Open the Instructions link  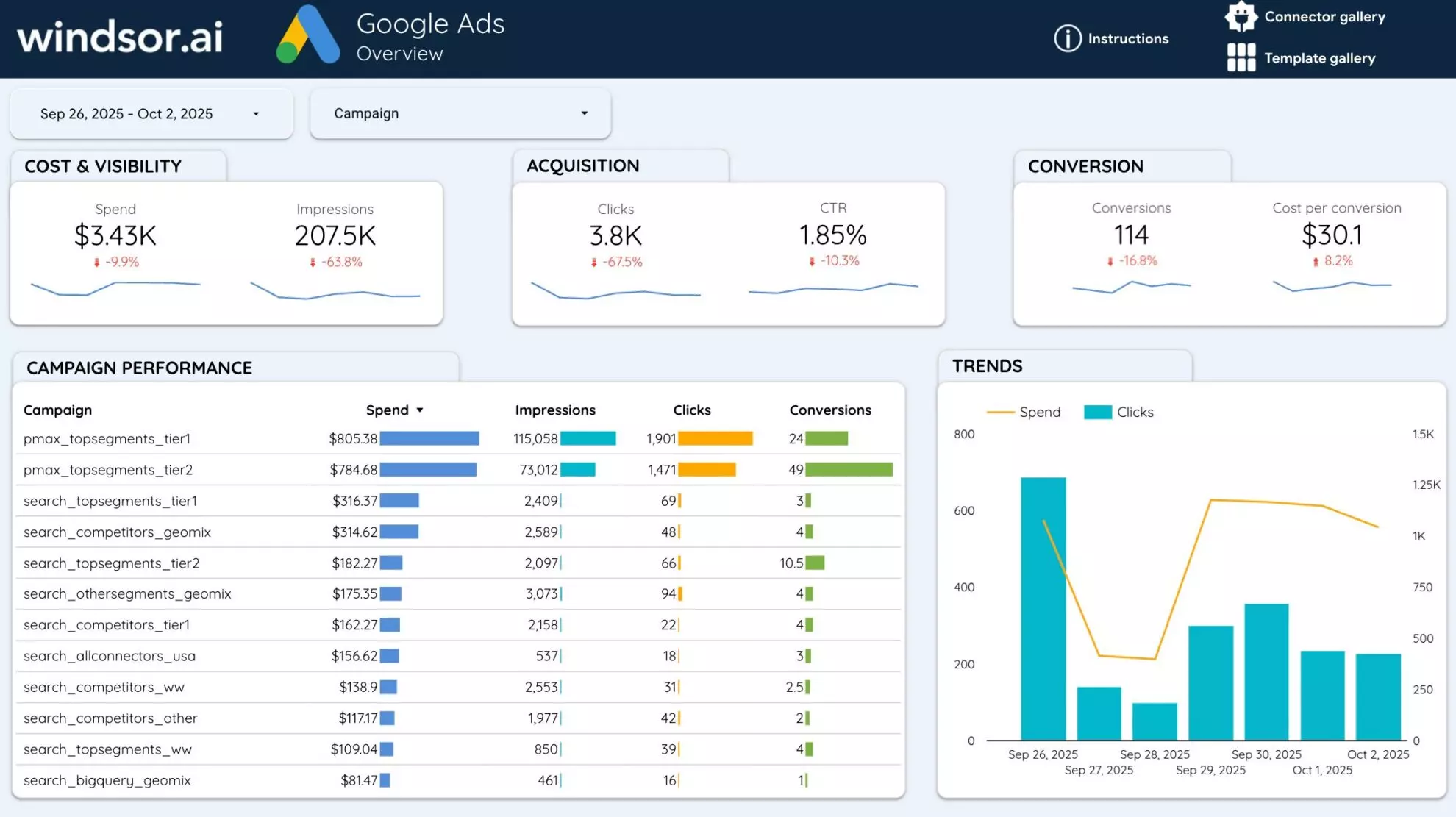1129,39
